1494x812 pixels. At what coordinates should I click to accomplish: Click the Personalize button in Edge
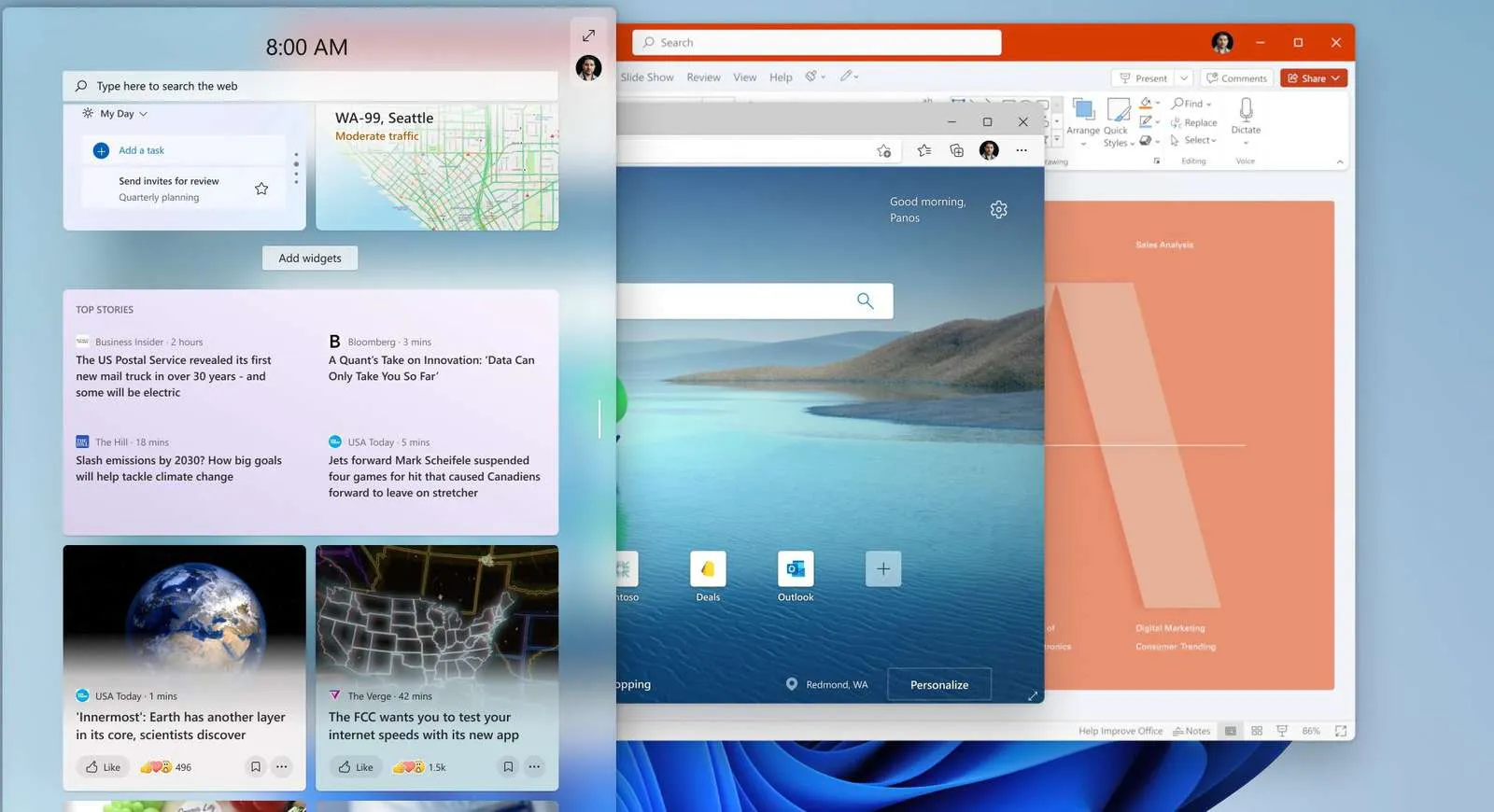939,685
